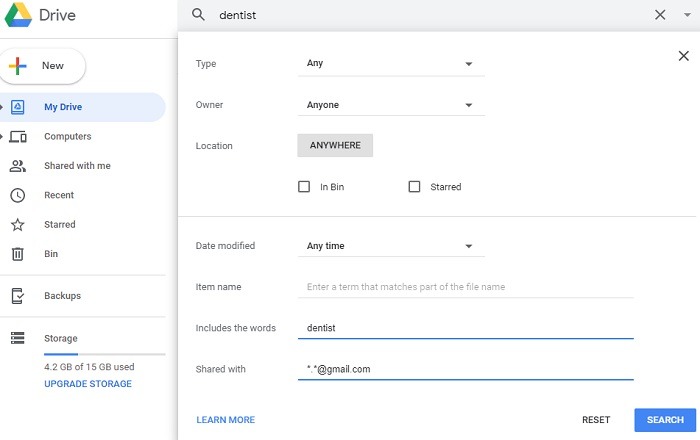Click the ANYWHERE location button
The width and height of the screenshot is (700, 440).
[x=335, y=145]
